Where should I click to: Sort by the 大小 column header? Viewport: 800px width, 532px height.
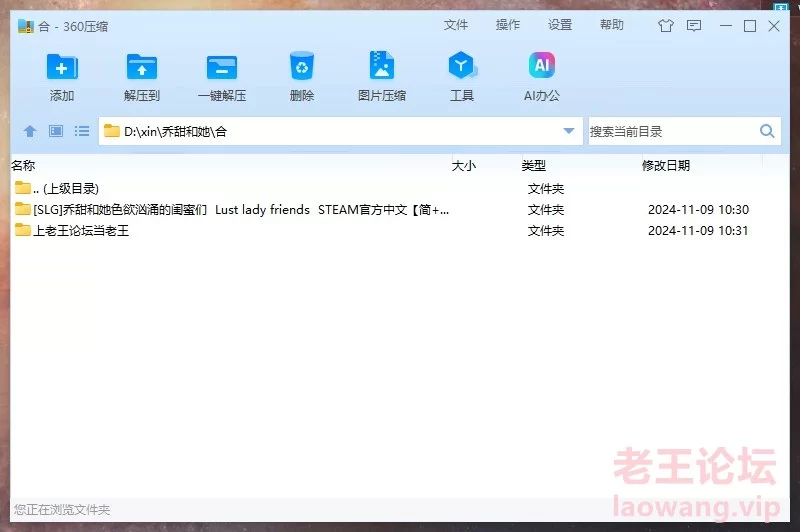[464, 165]
